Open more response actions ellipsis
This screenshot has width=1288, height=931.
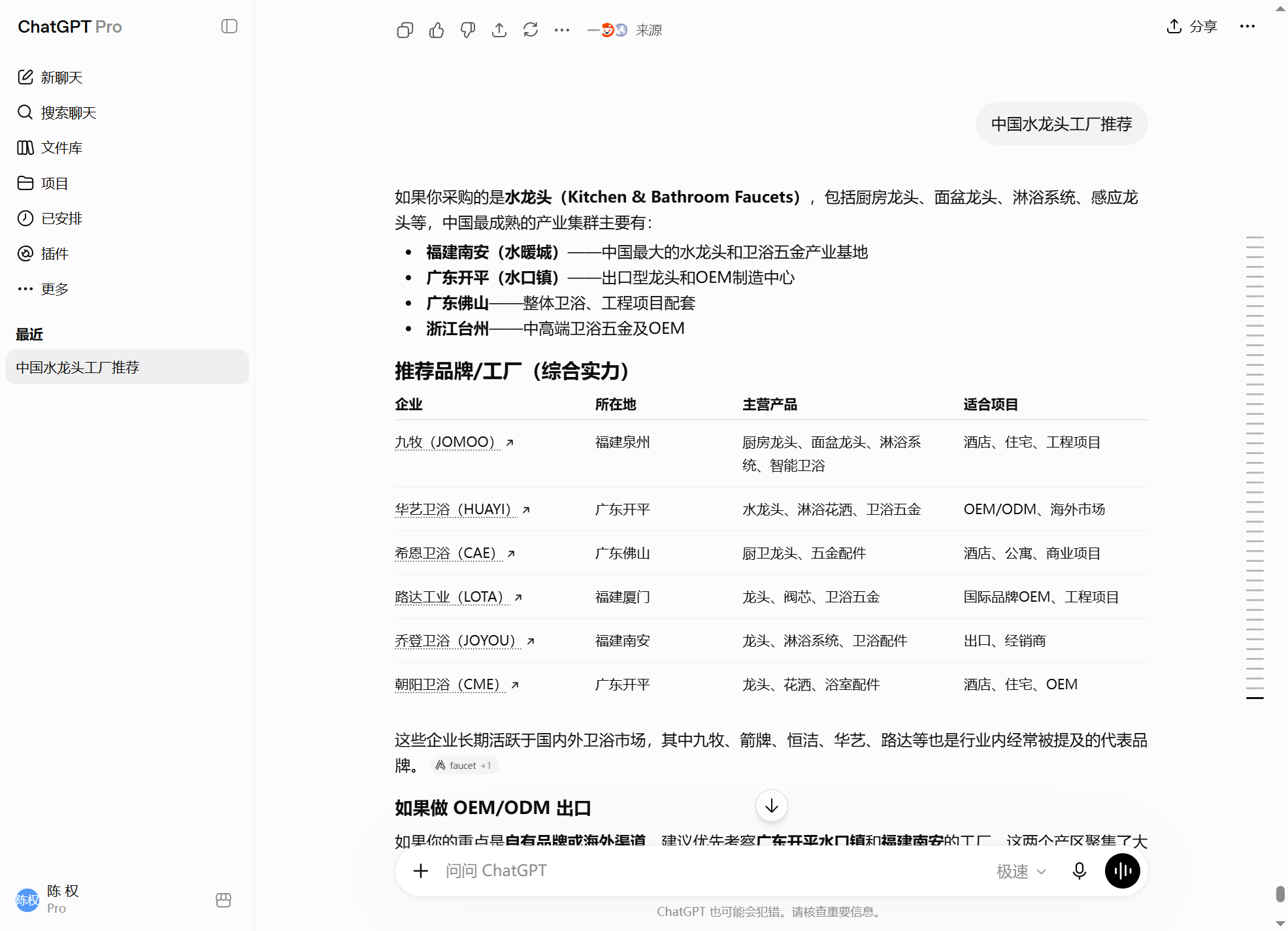[x=562, y=30]
